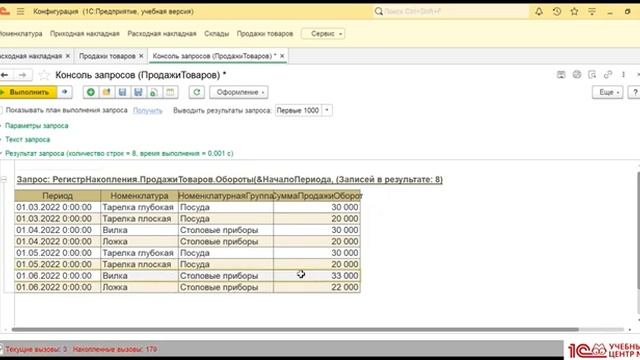Select the 22 000 cell

click(x=317, y=287)
